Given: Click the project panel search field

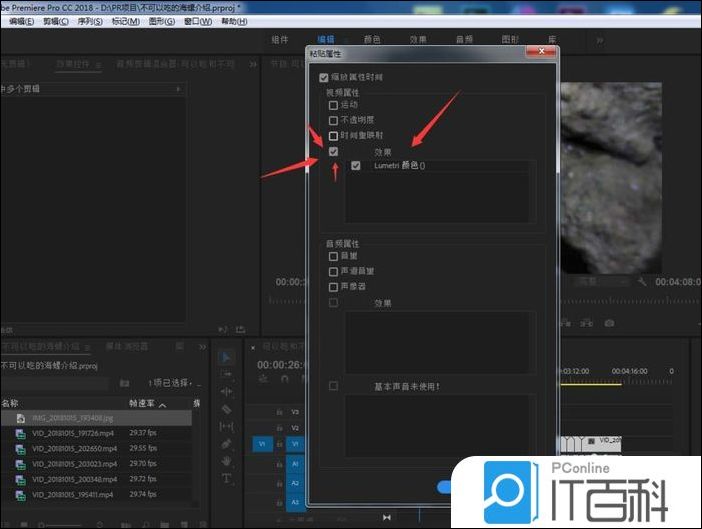Looking at the screenshot, I should coord(55,383).
